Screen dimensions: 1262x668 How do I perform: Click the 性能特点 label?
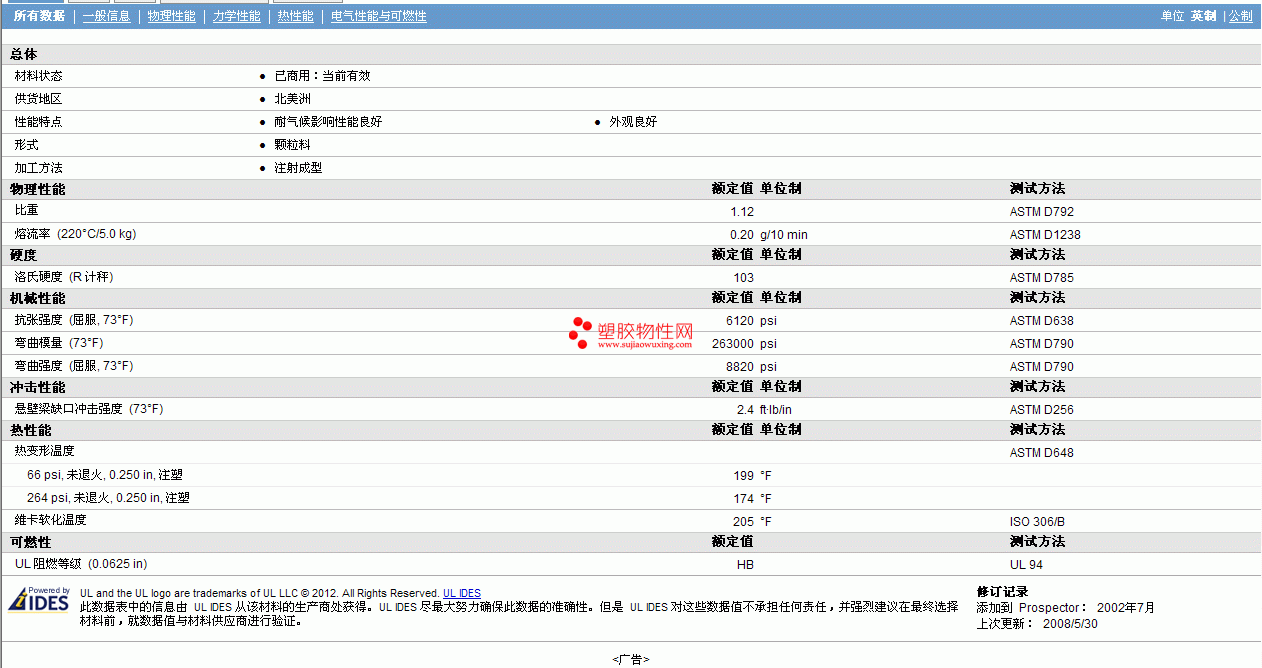click(39, 122)
